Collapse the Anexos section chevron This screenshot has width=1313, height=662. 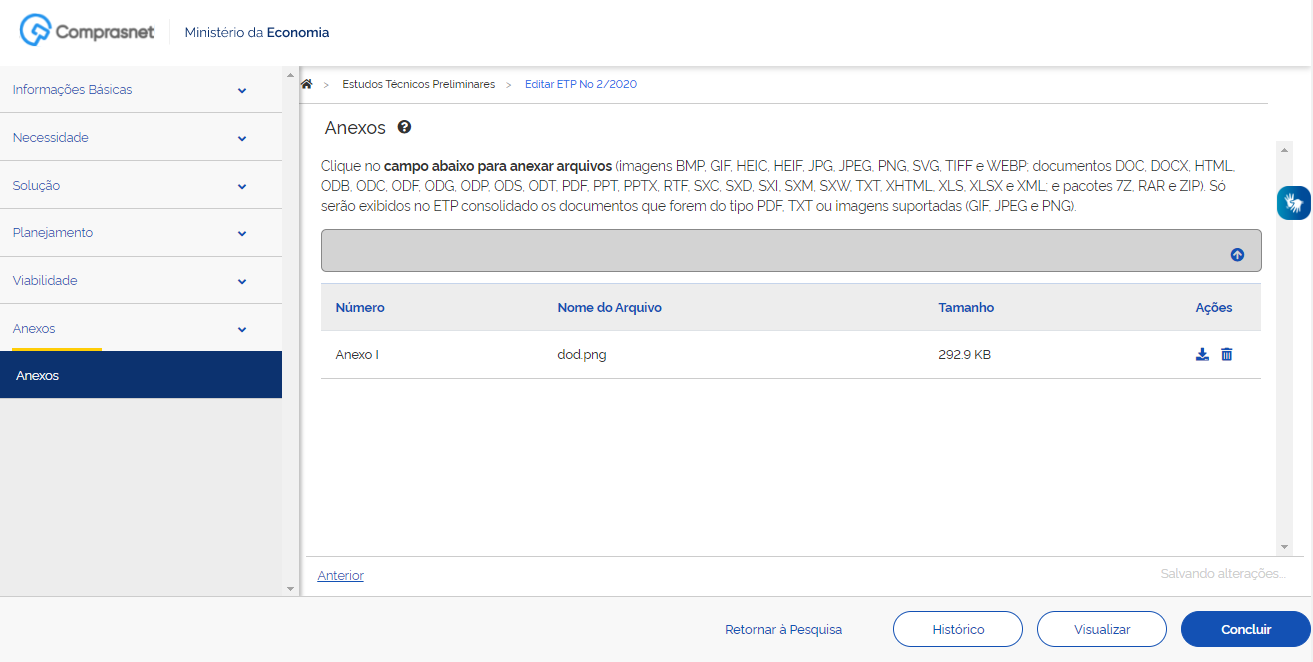(242, 329)
